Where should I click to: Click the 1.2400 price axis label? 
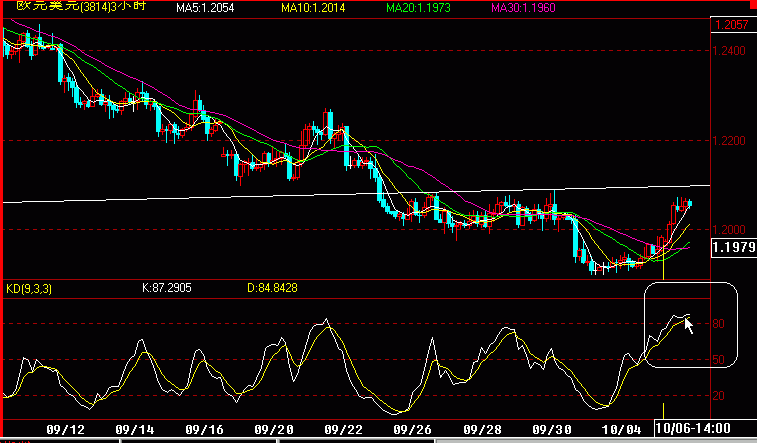tap(729, 51)
